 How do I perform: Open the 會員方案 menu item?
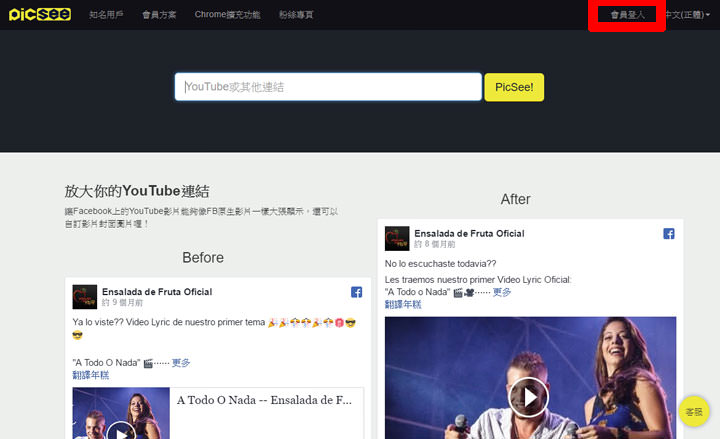point(158,15)
